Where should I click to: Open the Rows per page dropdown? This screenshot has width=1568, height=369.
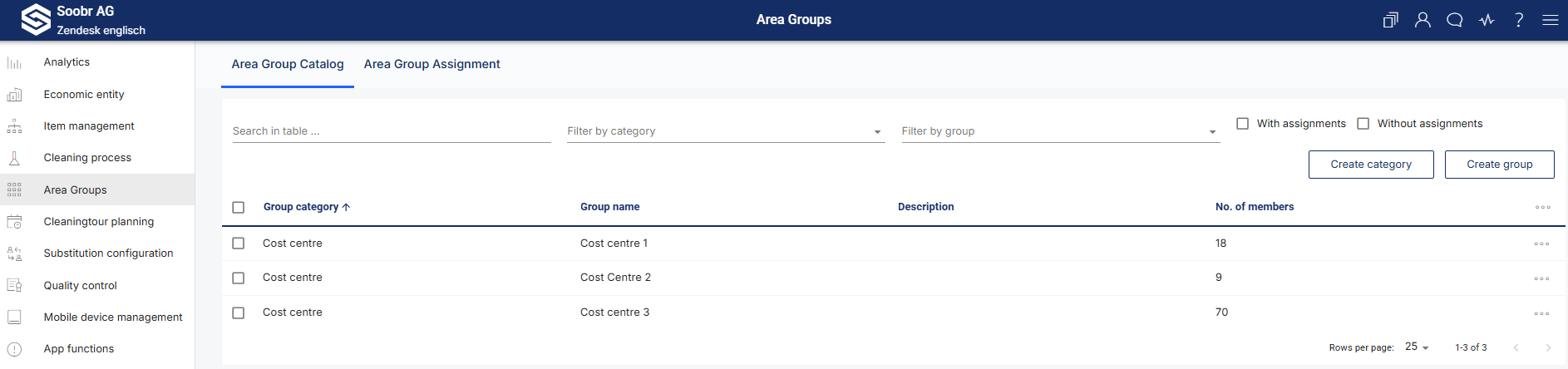(x=1417, y=347)
